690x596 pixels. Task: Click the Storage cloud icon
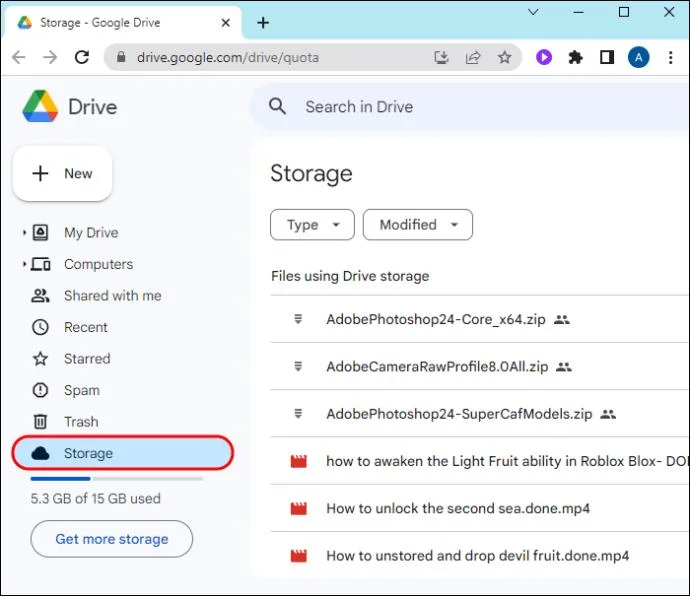[40, 453]
